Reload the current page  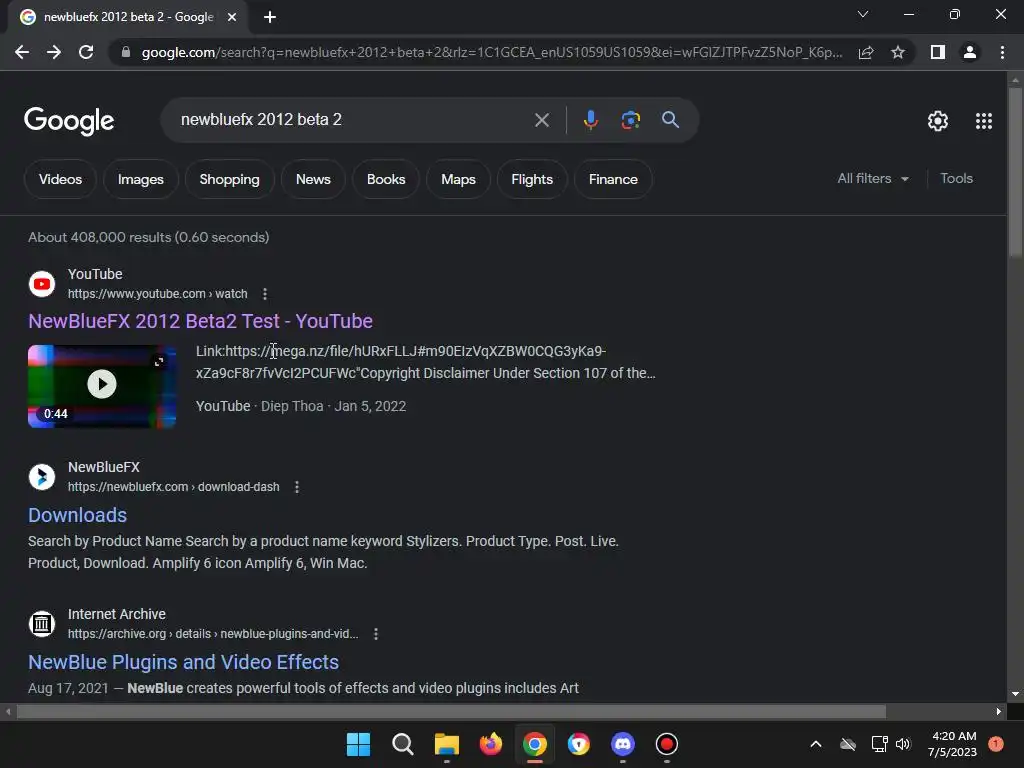[86, 52]
